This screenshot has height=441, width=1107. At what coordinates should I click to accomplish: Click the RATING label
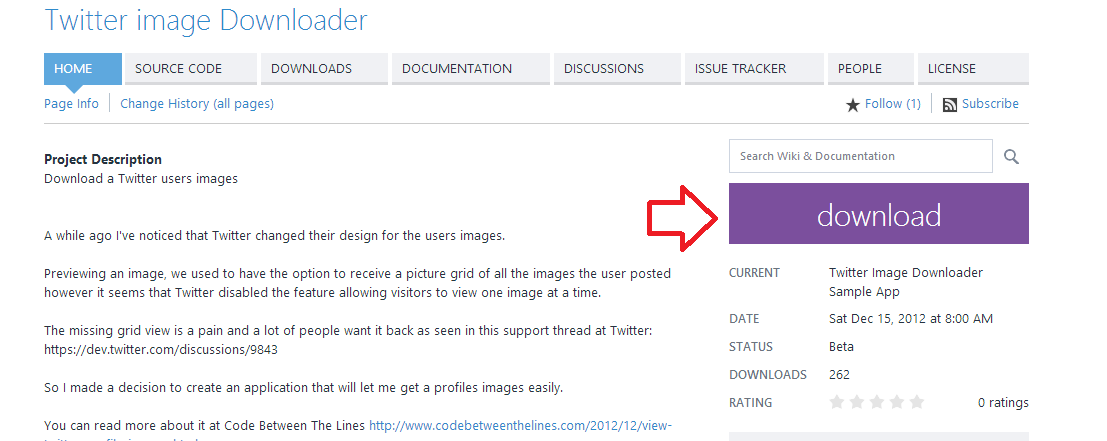pyautogui.click(x=750, y=403)
